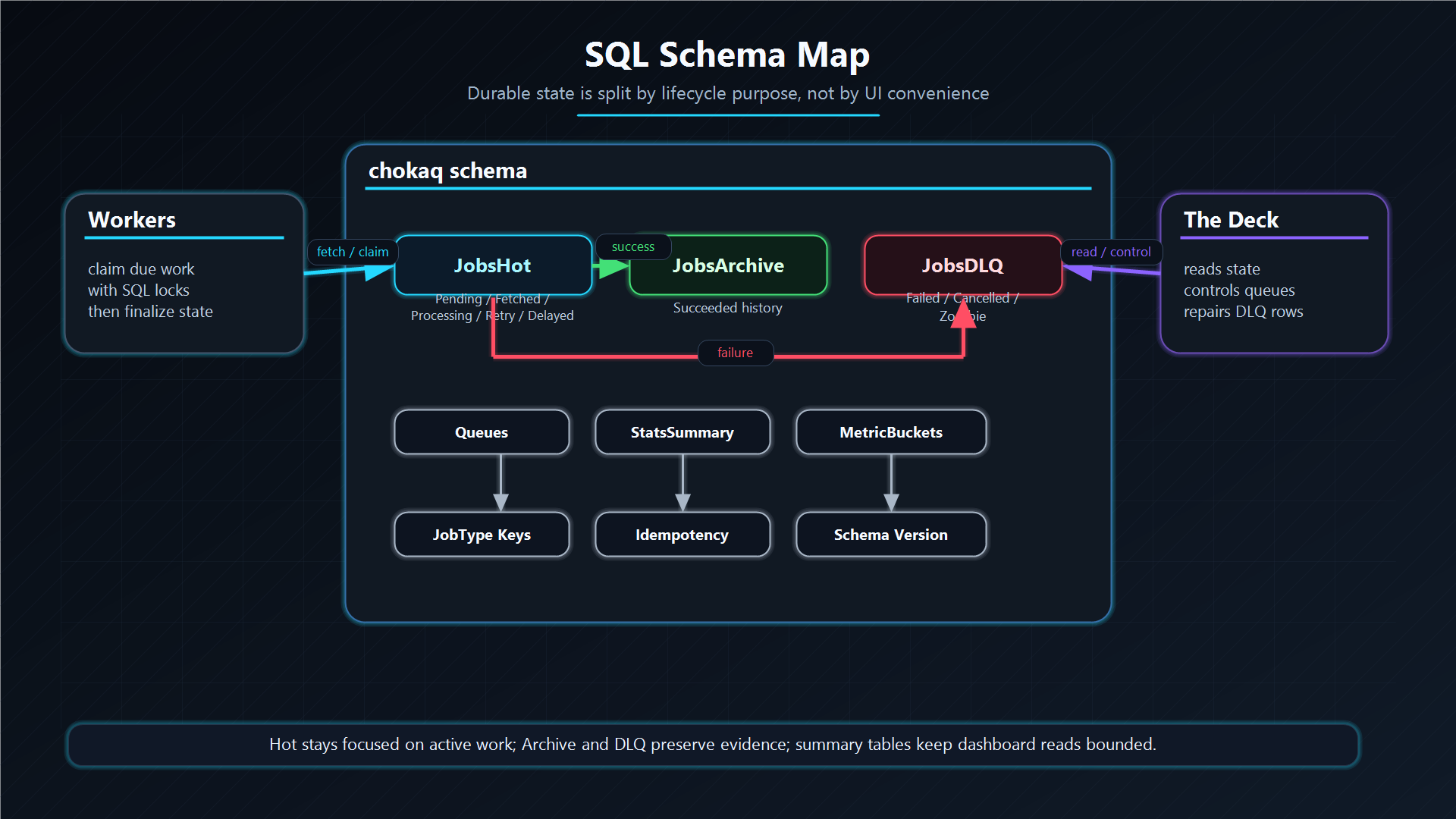Click the 'read / control' arrow label
The image size is (1456, 819).
click(1111, 252)
